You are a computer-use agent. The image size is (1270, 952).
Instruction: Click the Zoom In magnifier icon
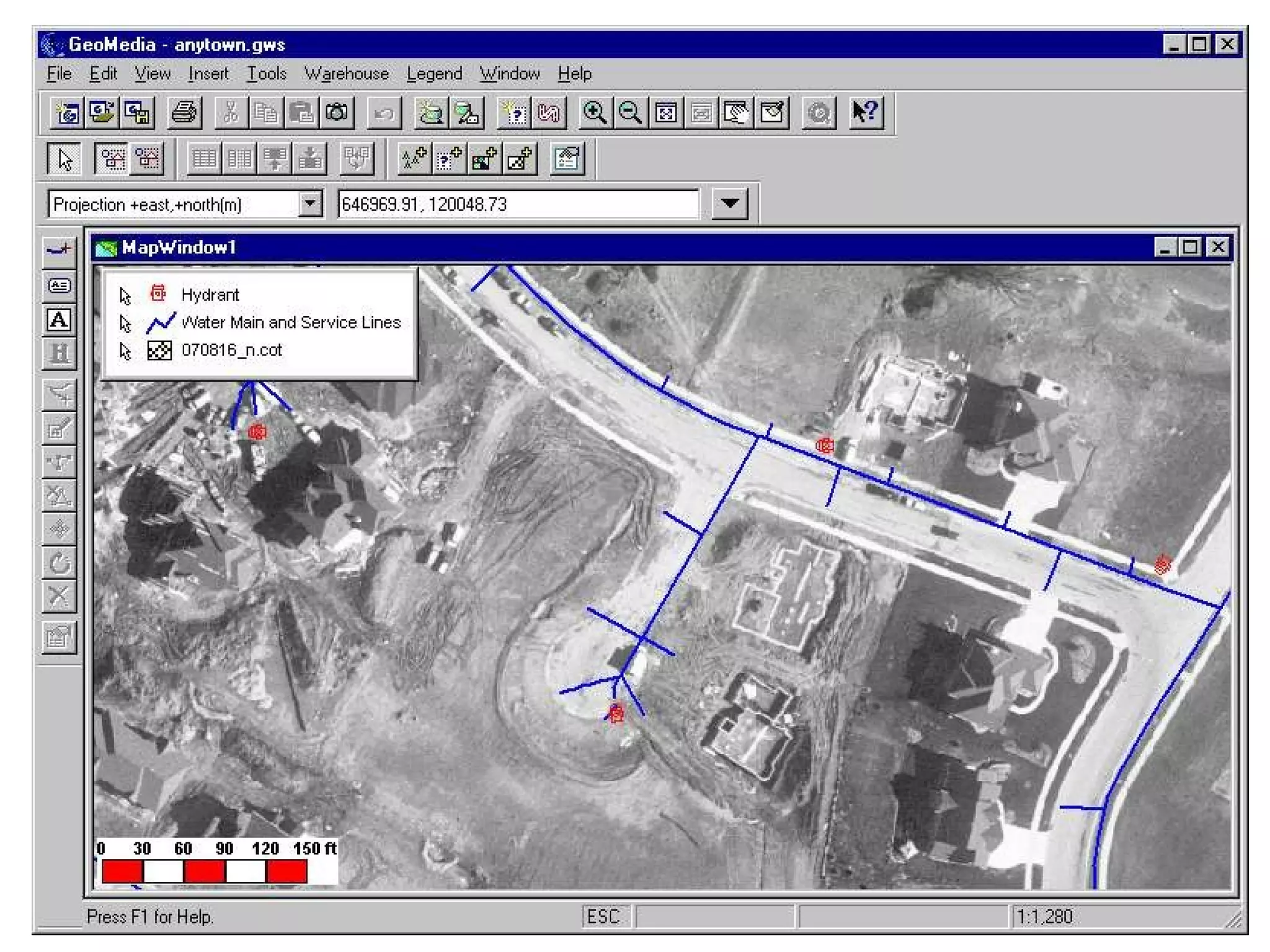click(595, 113)
